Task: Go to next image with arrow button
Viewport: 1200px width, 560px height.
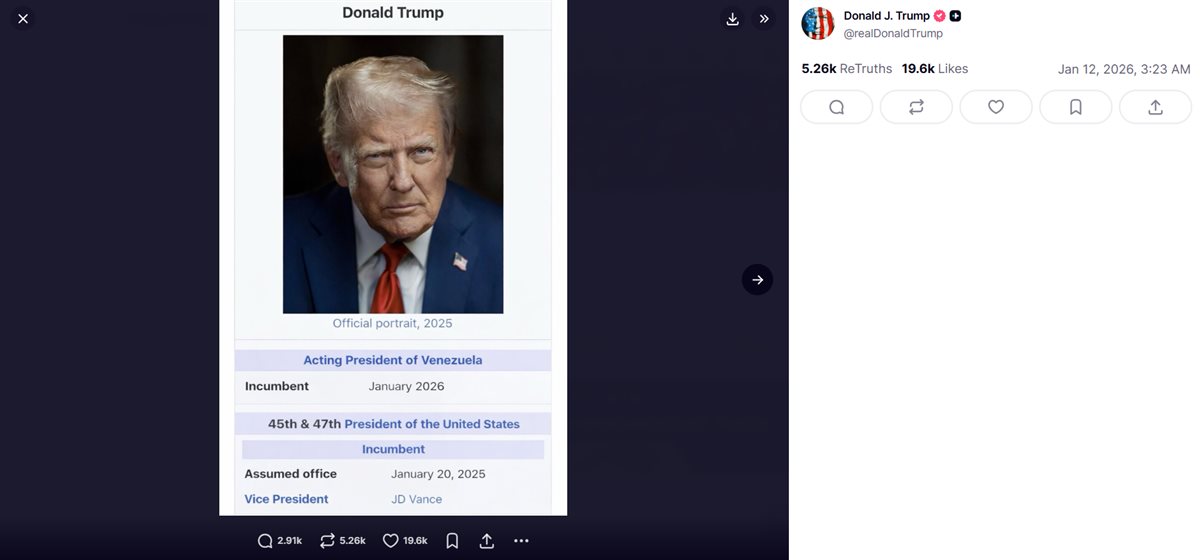Action: (x=757, y=280)
